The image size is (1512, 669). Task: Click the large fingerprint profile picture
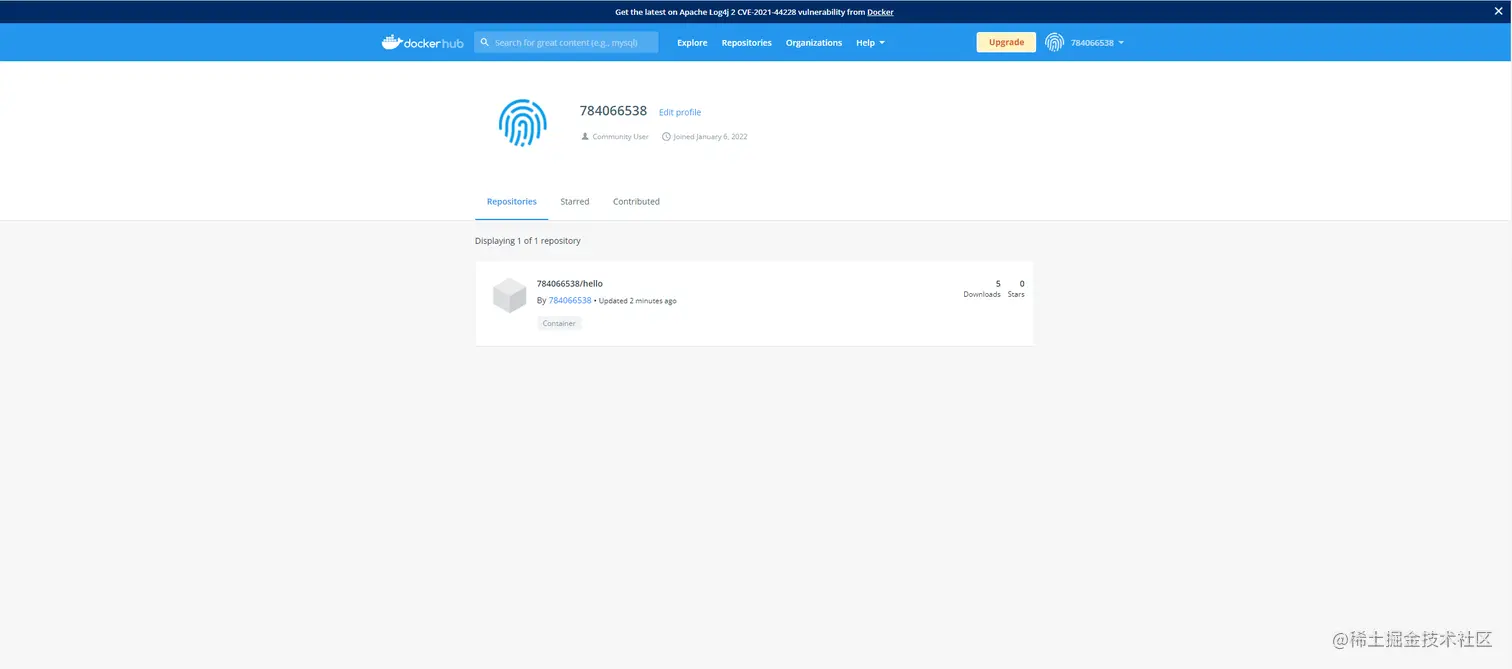point(522,123)
